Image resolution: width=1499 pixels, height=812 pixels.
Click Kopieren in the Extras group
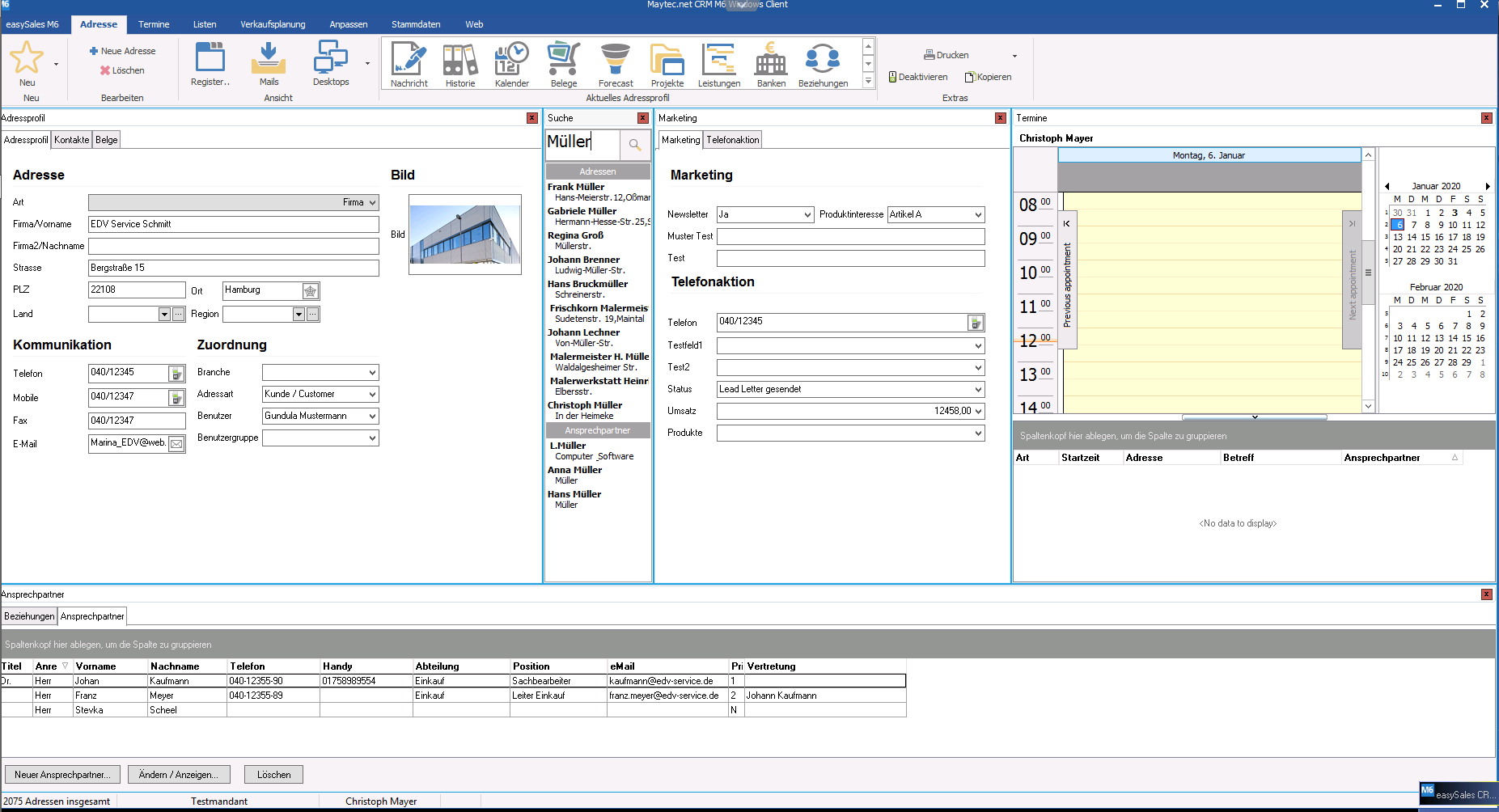988,77
